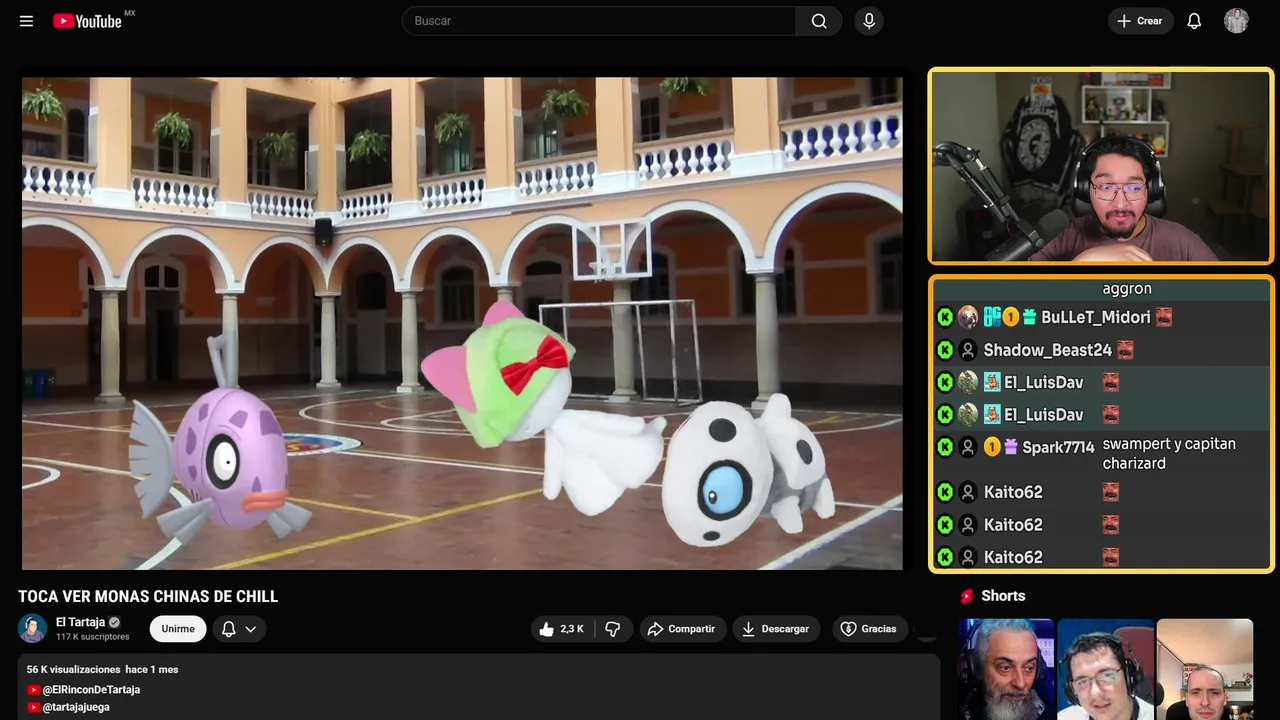This screenshot has height=720, width=1280.
Task: Play or pause the main video
Action: coord(462,323)
